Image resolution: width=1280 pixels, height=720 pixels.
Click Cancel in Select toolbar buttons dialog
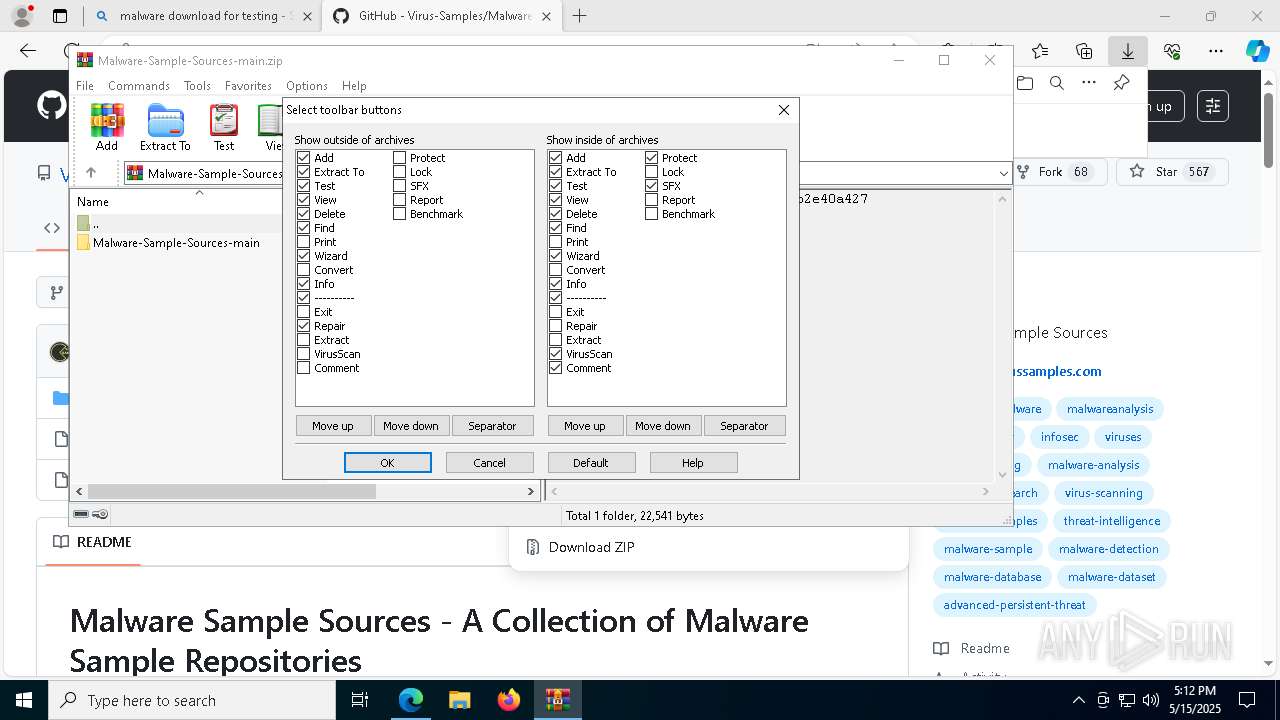pyautogui.click(x=490, y=463)
